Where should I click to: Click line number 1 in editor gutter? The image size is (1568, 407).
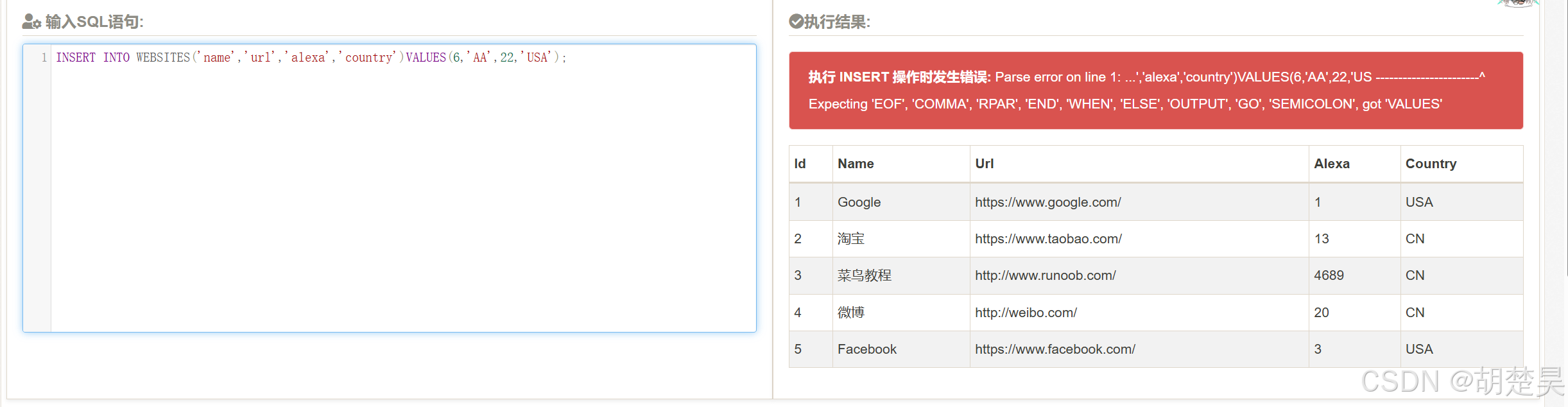(x=44, y=57)
